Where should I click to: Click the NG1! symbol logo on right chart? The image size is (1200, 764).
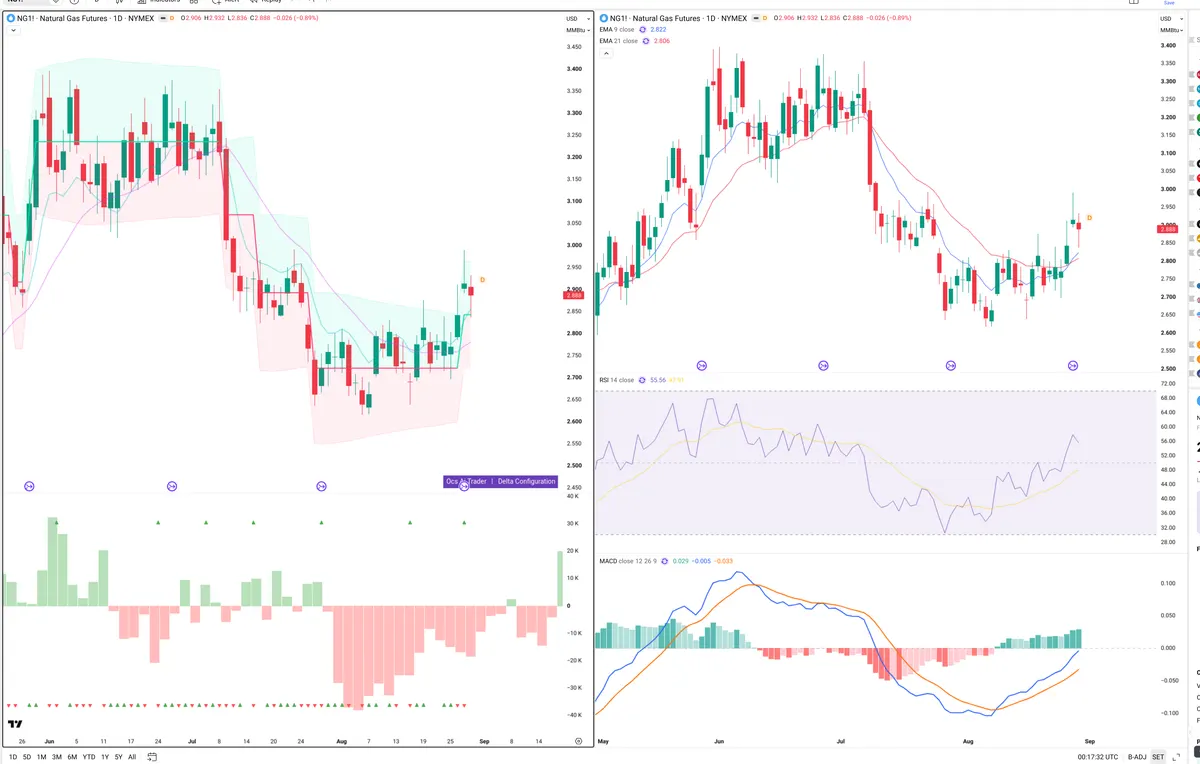603,18
